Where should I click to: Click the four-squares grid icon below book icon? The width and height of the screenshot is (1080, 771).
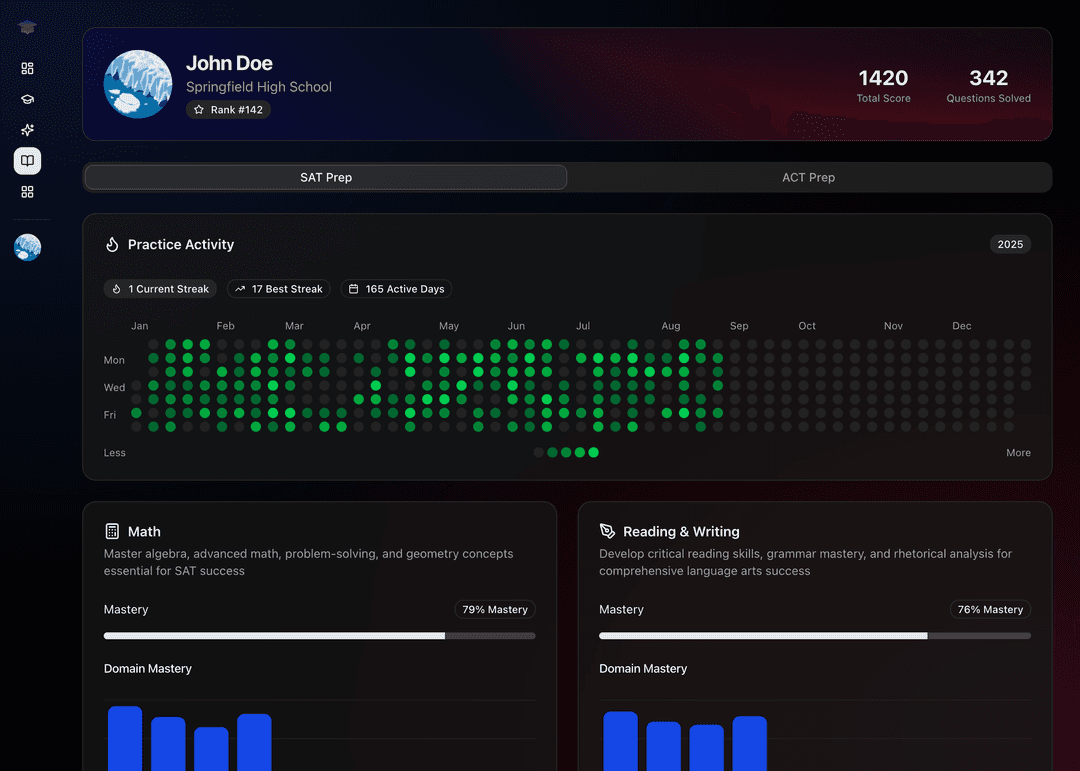coord(27,192)
